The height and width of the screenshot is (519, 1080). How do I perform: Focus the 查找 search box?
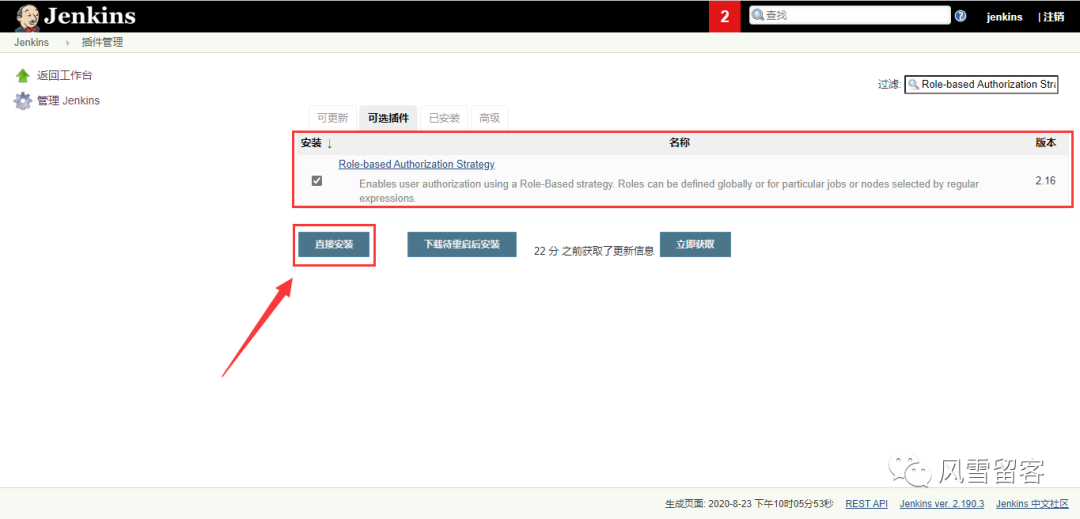point(850,15)
